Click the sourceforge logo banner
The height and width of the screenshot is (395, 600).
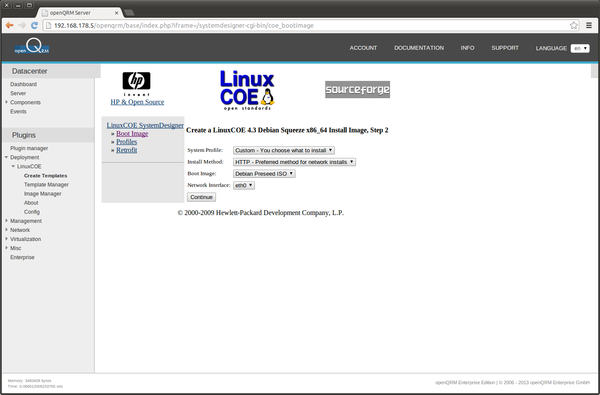[357, 90]
